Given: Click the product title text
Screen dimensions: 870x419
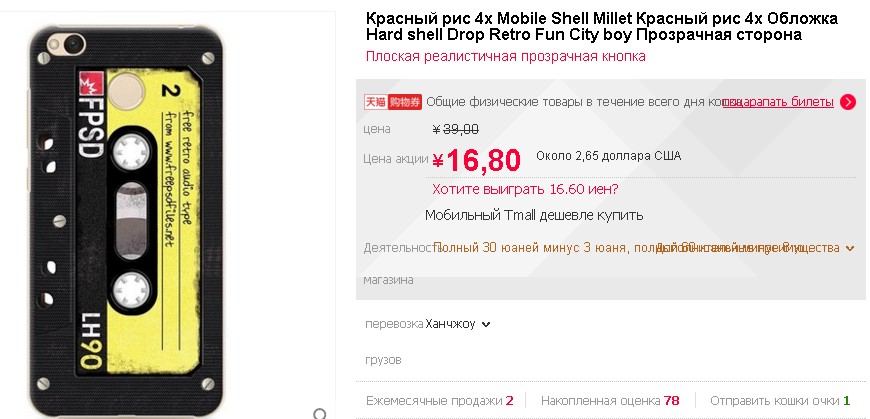Looking at the screenshot, I should pos(601,27).
